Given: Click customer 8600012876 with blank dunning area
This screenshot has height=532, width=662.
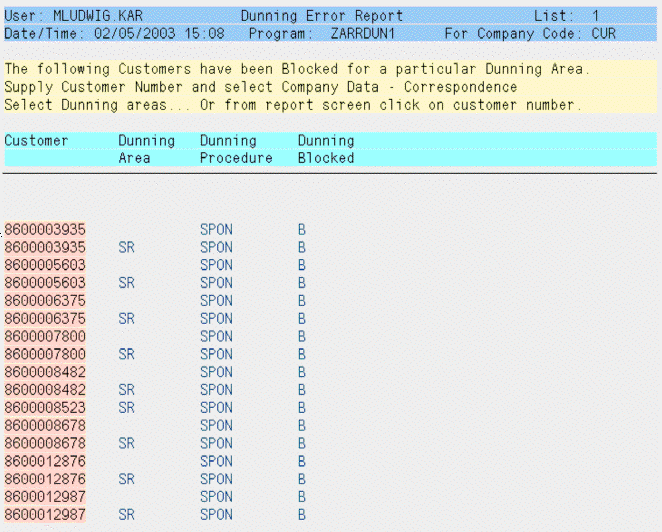Looking at the screenshot, I should (45, 461).
